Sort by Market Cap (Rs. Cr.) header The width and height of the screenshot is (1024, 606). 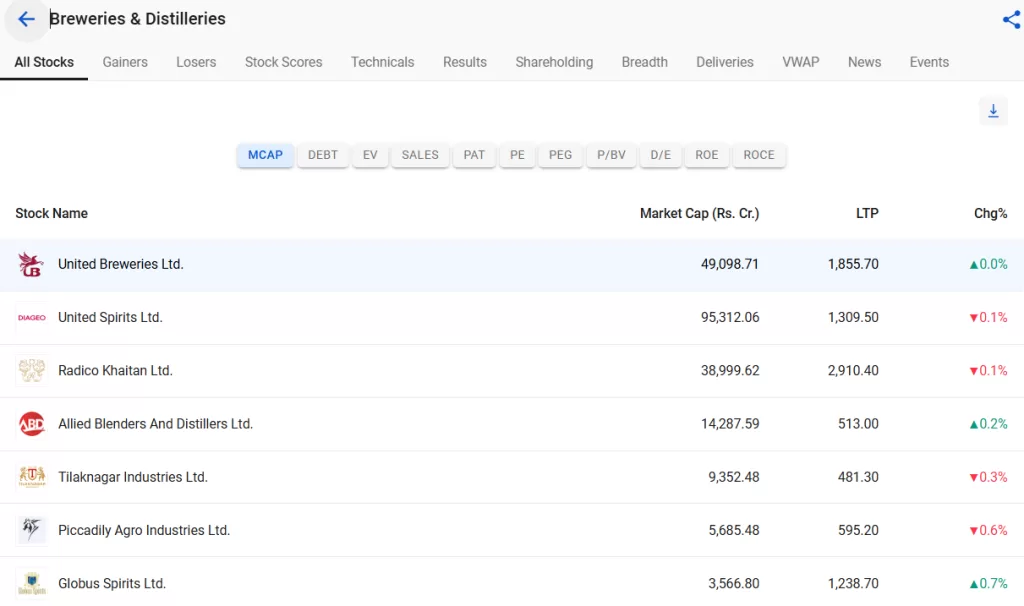click(x=699, y=214)
